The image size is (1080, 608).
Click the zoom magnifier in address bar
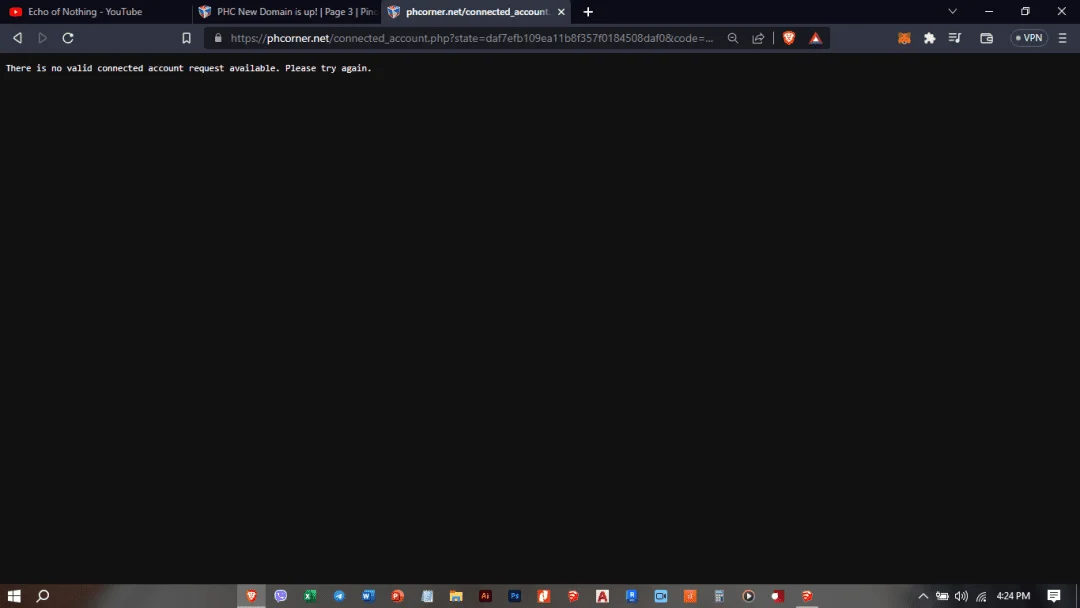point(733,39)
